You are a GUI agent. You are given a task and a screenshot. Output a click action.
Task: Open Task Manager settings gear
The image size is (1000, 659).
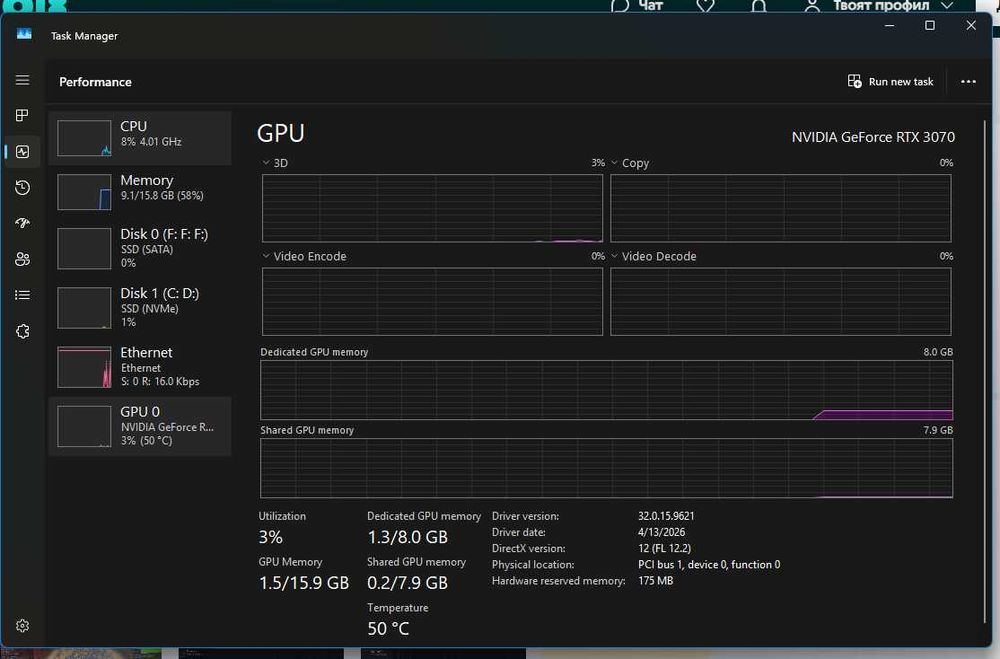coord(22,626)
